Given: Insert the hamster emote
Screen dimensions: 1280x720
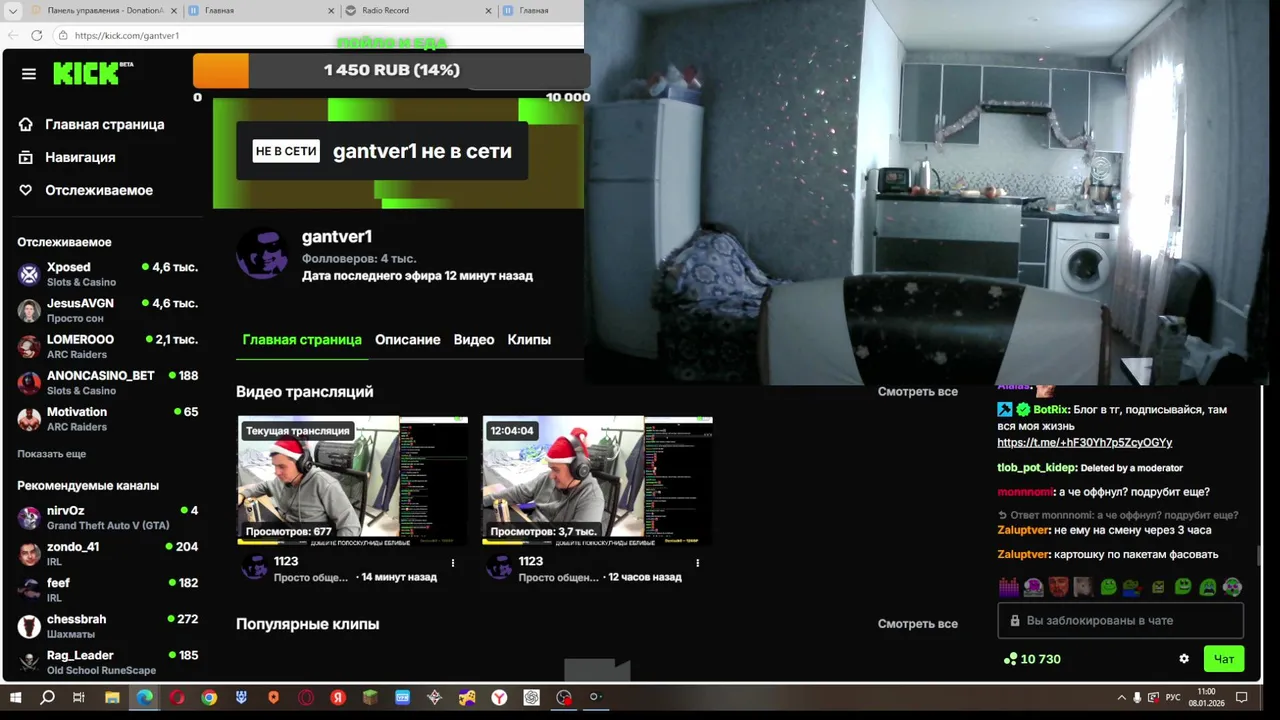Looking at the screenshot, I should [x=1083, y=587].
